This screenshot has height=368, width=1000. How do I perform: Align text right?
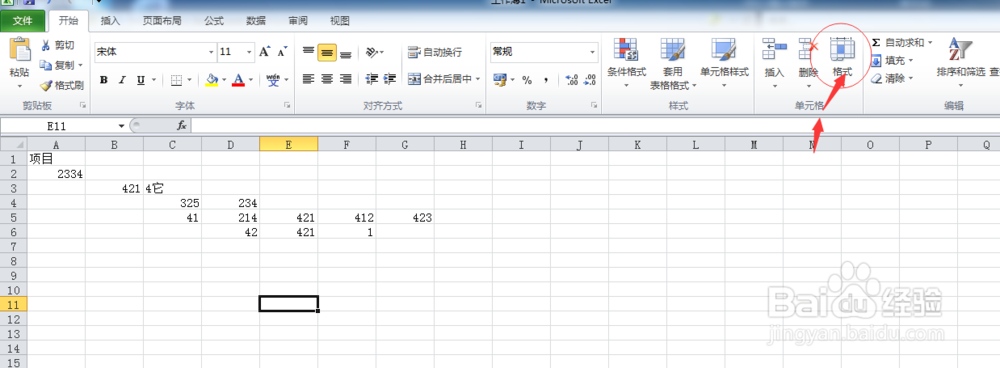tap(346, 79)
